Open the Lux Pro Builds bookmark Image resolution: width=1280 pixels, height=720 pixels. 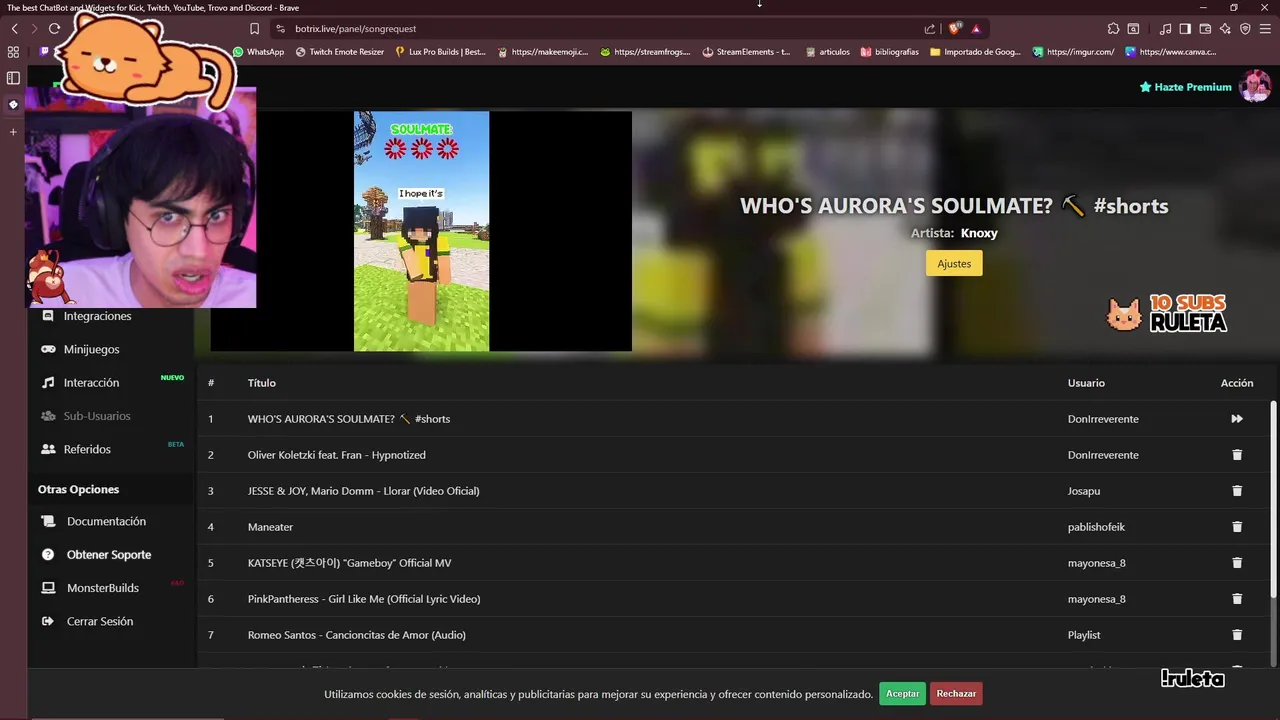point(441,52)
